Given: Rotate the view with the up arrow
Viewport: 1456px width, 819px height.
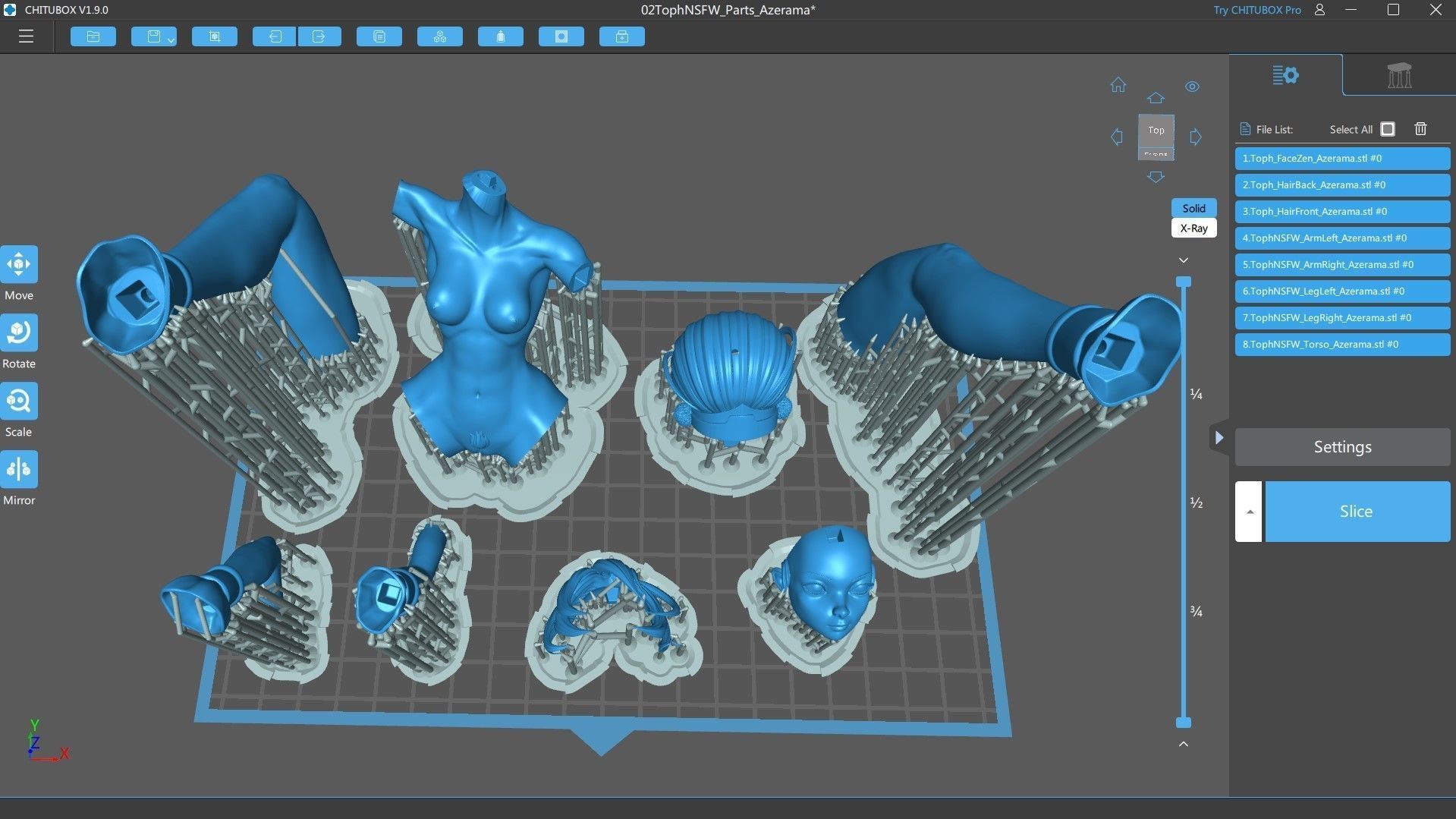Looking at the screenshot, I should tap(1156, 98).
